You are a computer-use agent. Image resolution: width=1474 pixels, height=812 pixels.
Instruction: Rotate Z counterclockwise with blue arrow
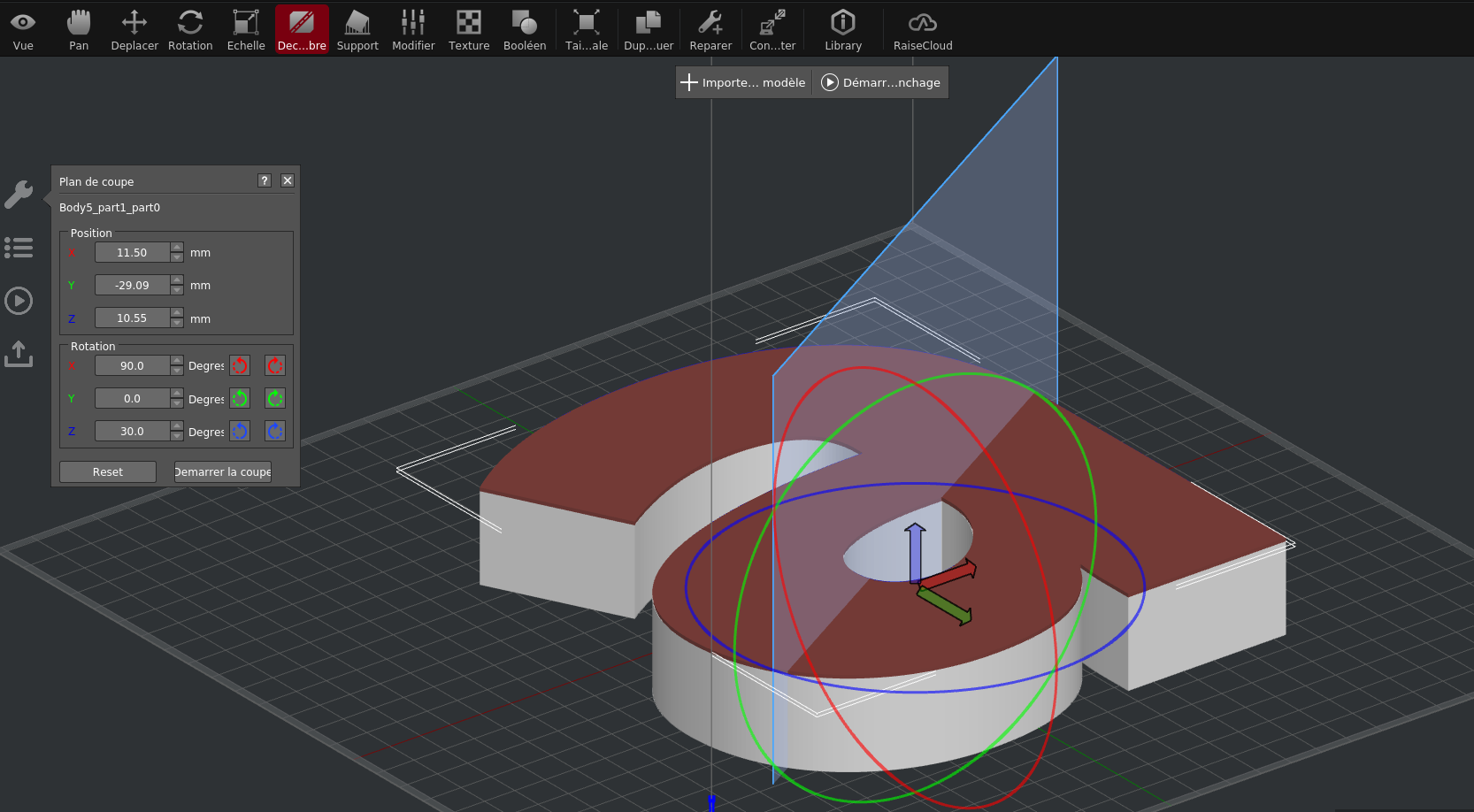[240, 431]
